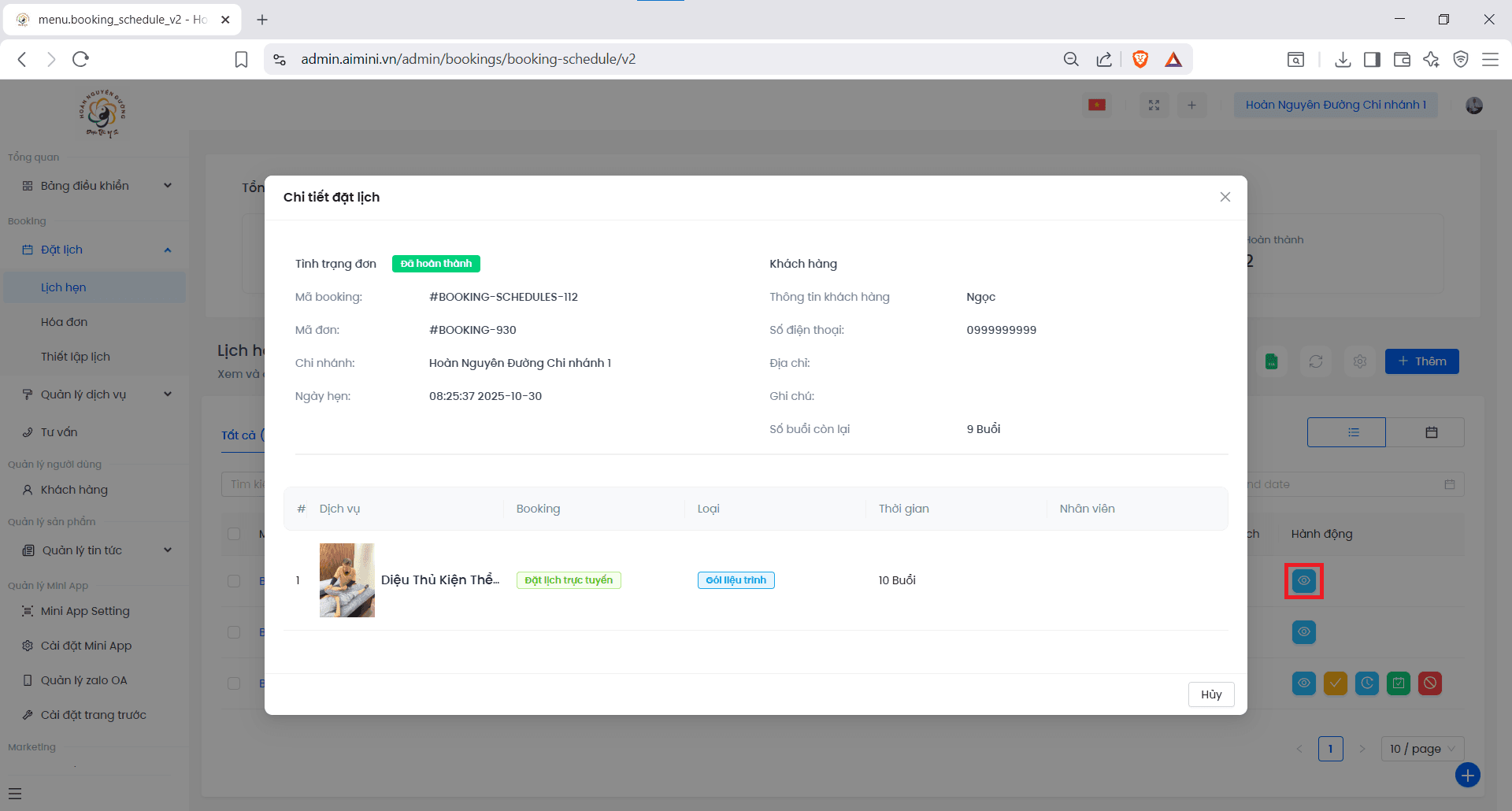The width and height of the screenshot is (1512, 811).
Task: Open the 10 / page dropdown
Action: tap(1422, 749)
